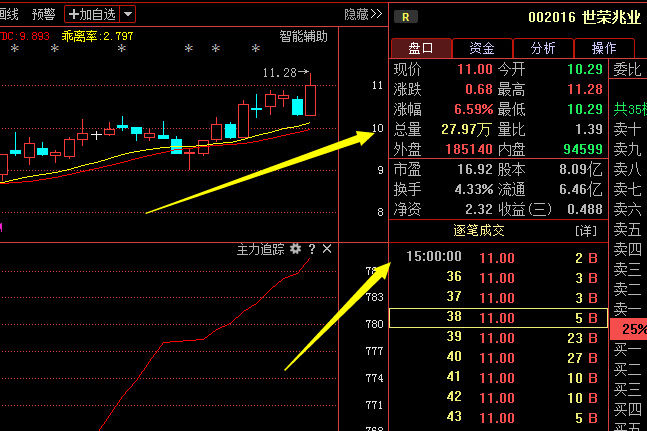
Task: Select the 操作 tab
Action: pyautogui.click(x=604, y=48)
